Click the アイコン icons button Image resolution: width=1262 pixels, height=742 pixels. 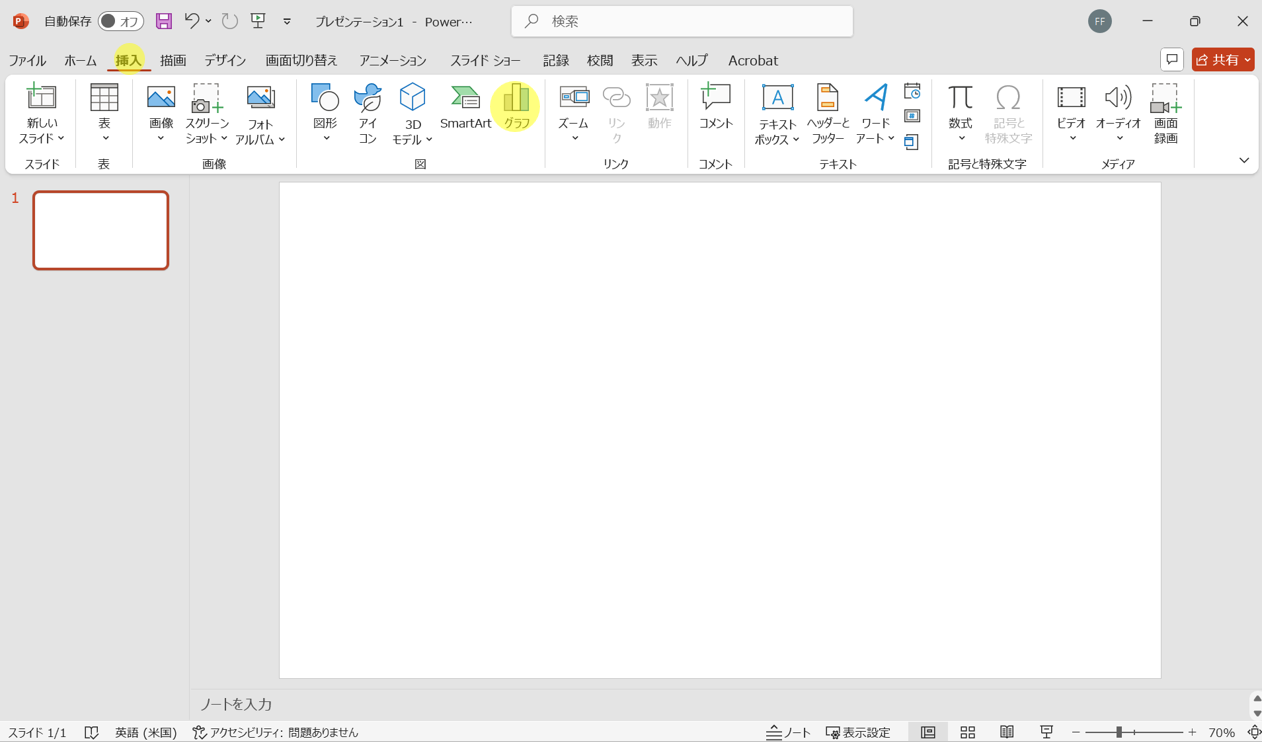pyautogui.click(x=368, y=113)
